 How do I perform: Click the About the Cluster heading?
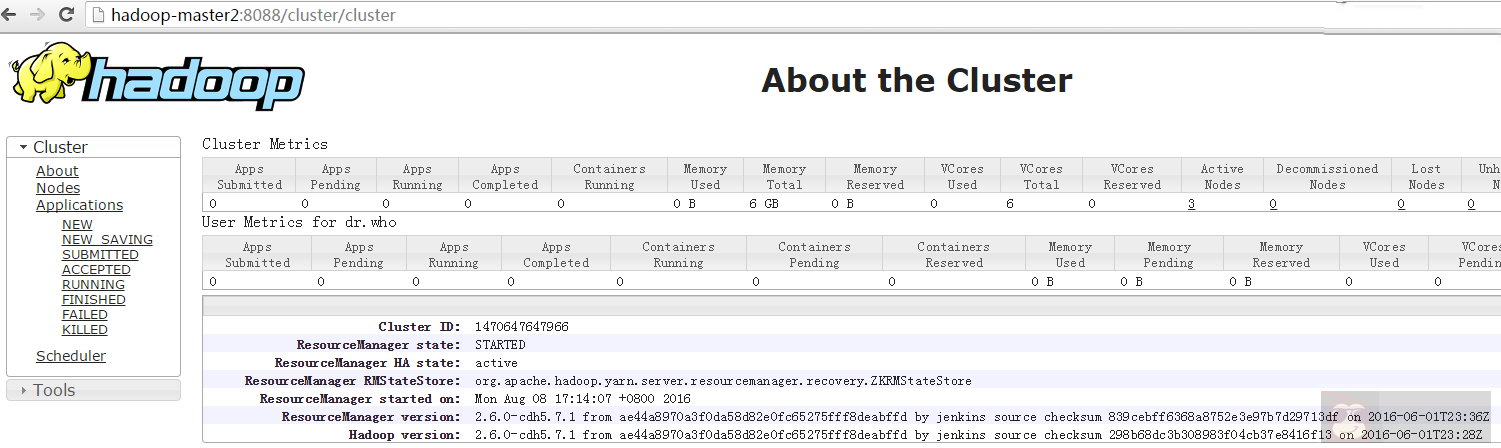tap(917, 80)
